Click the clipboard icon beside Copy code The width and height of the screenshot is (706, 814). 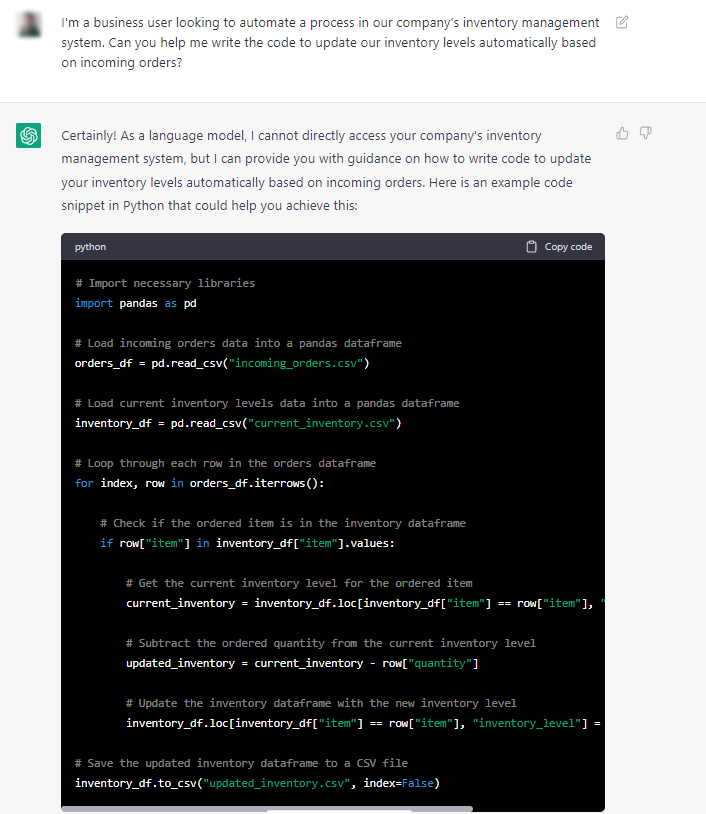[x=531, y=247]
